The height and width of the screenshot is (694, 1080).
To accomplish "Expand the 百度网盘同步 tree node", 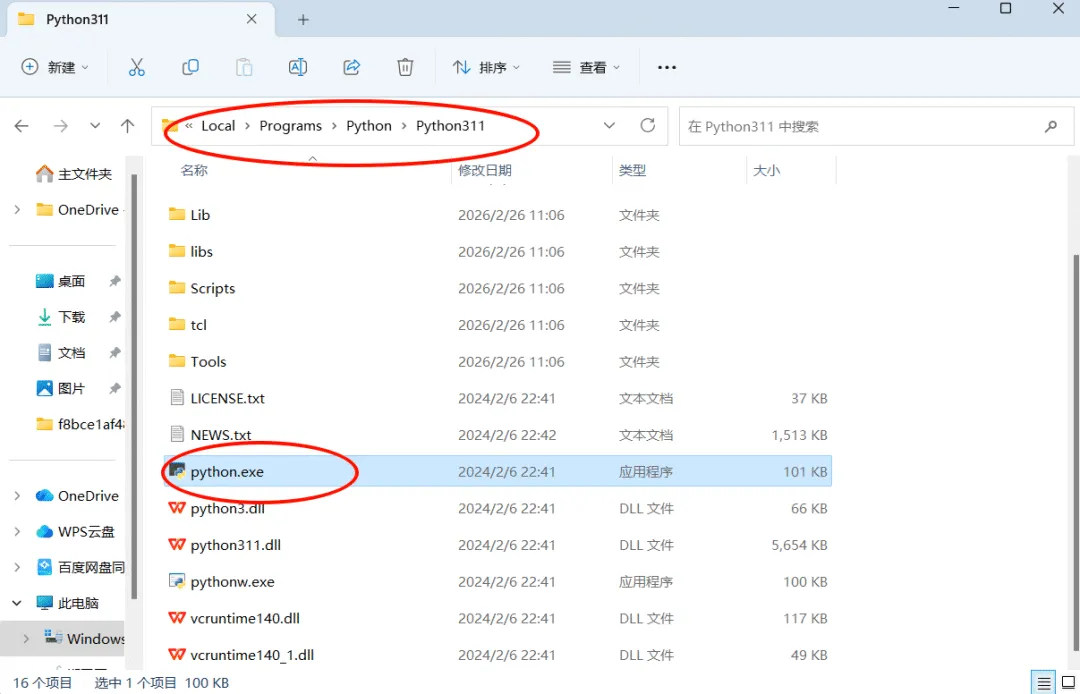I will pyautogui.click(x=17, y=567).
